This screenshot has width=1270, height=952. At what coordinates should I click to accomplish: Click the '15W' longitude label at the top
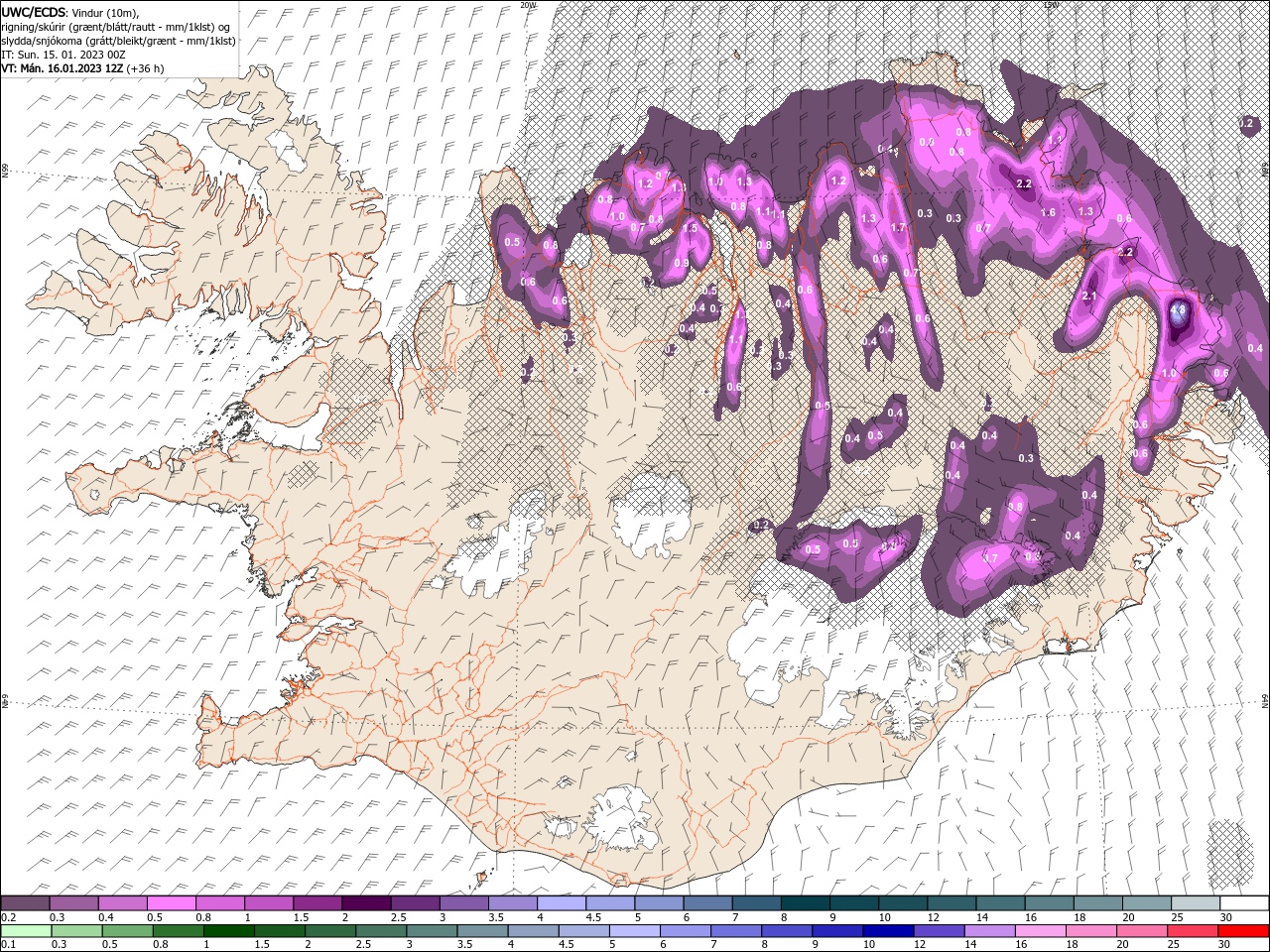[1051, 5]
